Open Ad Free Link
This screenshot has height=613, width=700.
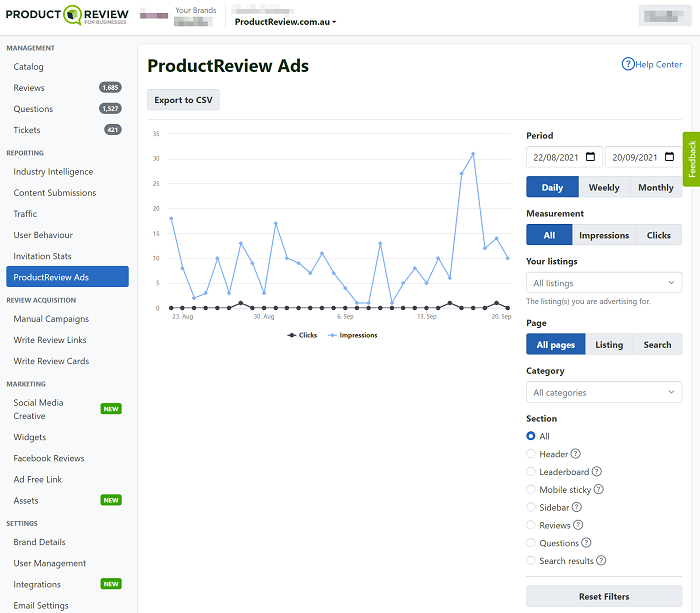(67, 479)
